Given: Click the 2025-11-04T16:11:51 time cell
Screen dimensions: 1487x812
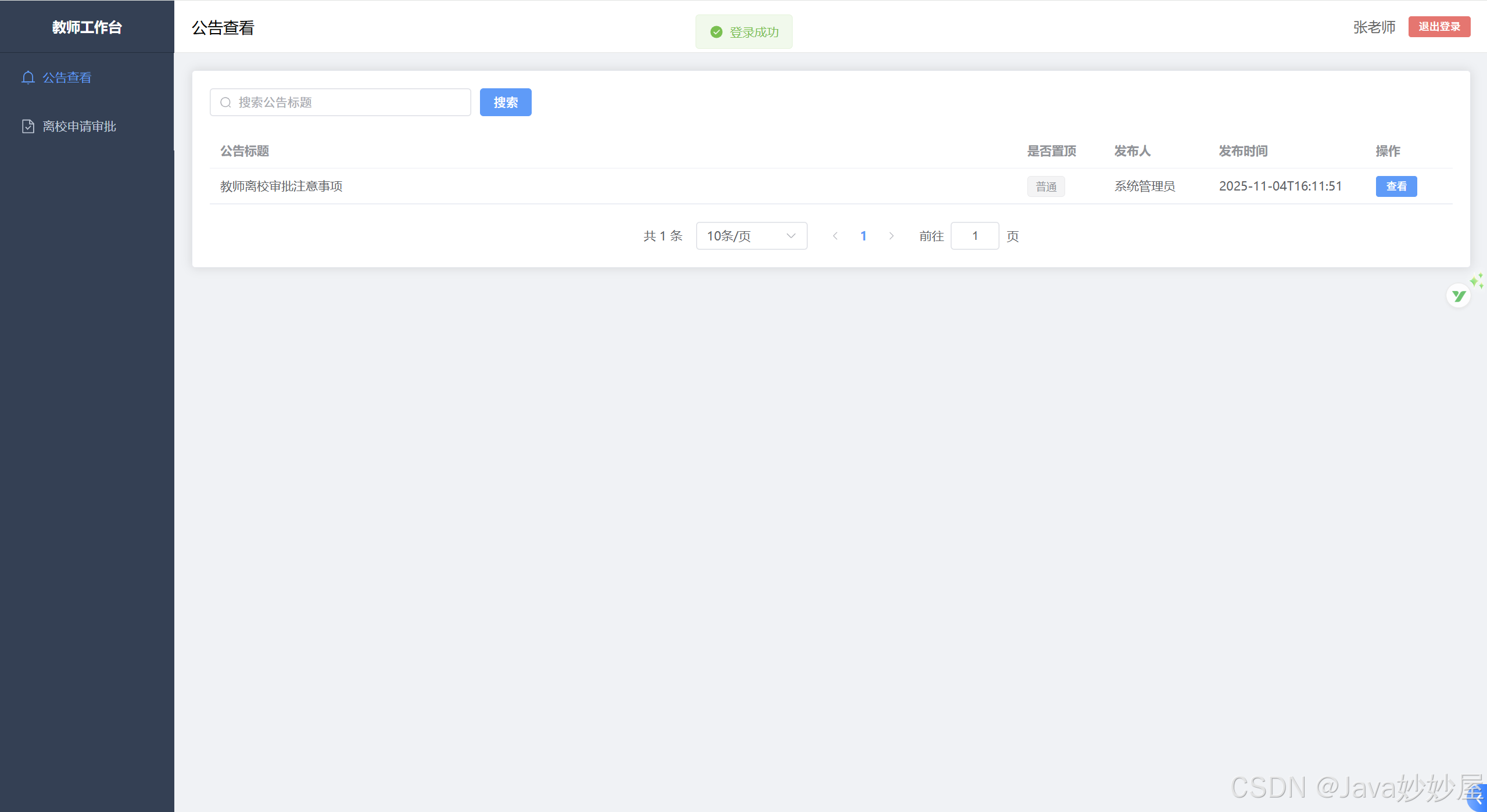Looking at the screenshot, I should pyautogui.click(x=1280, y=186).
